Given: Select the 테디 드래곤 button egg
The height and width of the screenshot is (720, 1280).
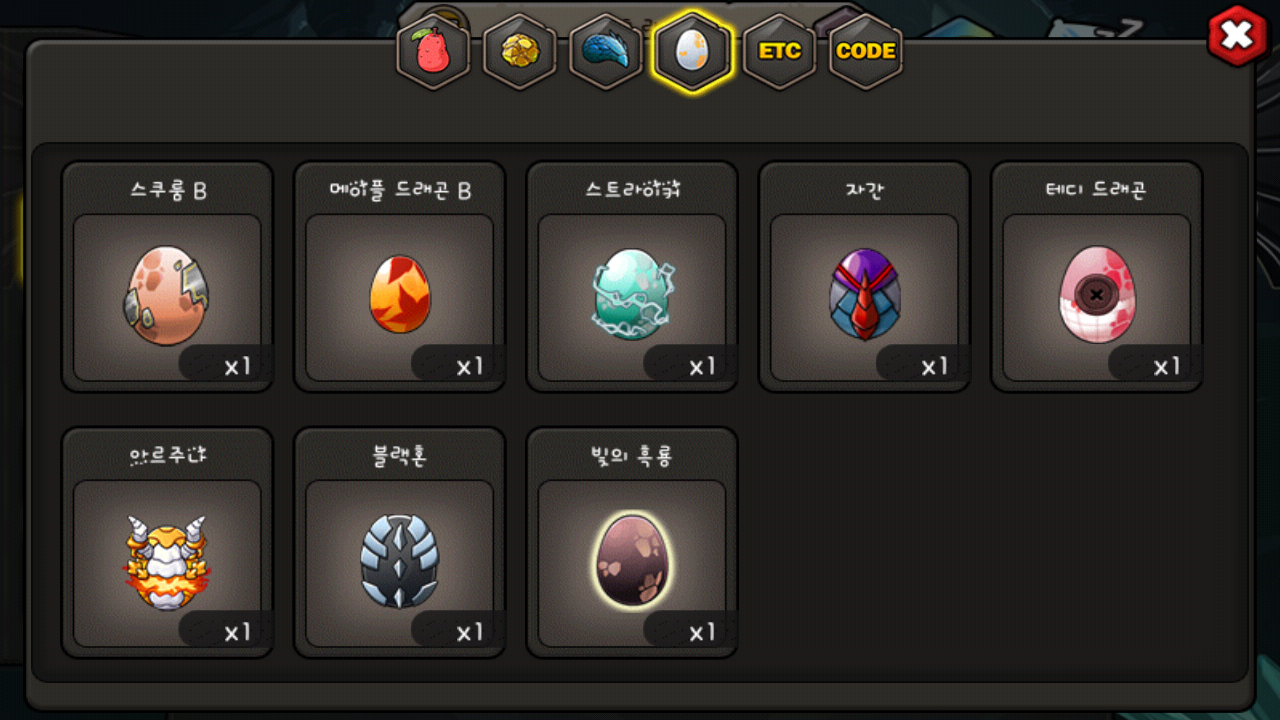Looking at the screenshot, I should point(1096,296).
